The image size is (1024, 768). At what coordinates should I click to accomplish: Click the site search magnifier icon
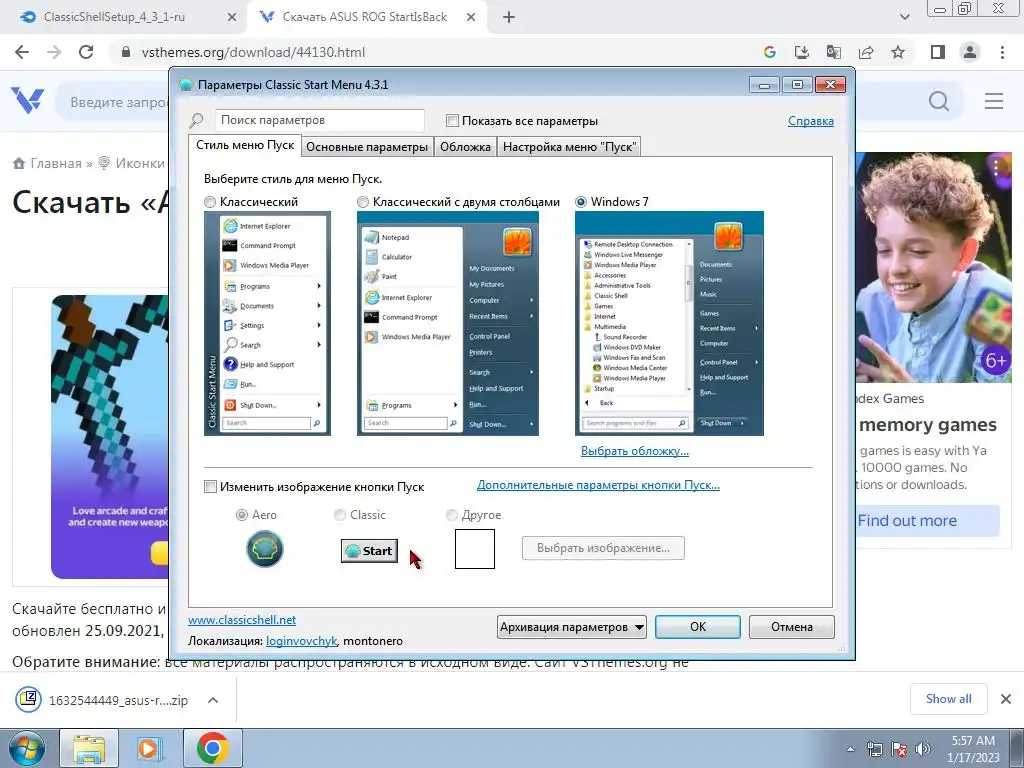point(939,101)
